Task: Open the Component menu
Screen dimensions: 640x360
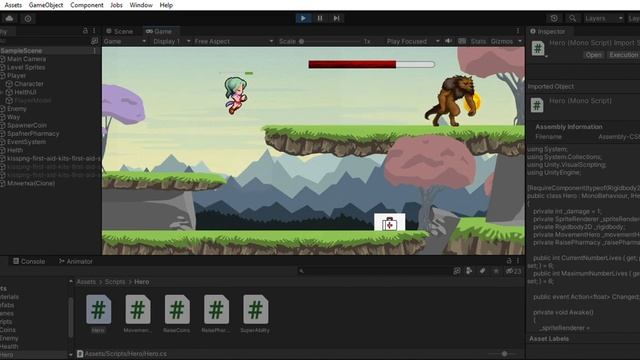Action: pyautogui.click(x=87, y=5)
